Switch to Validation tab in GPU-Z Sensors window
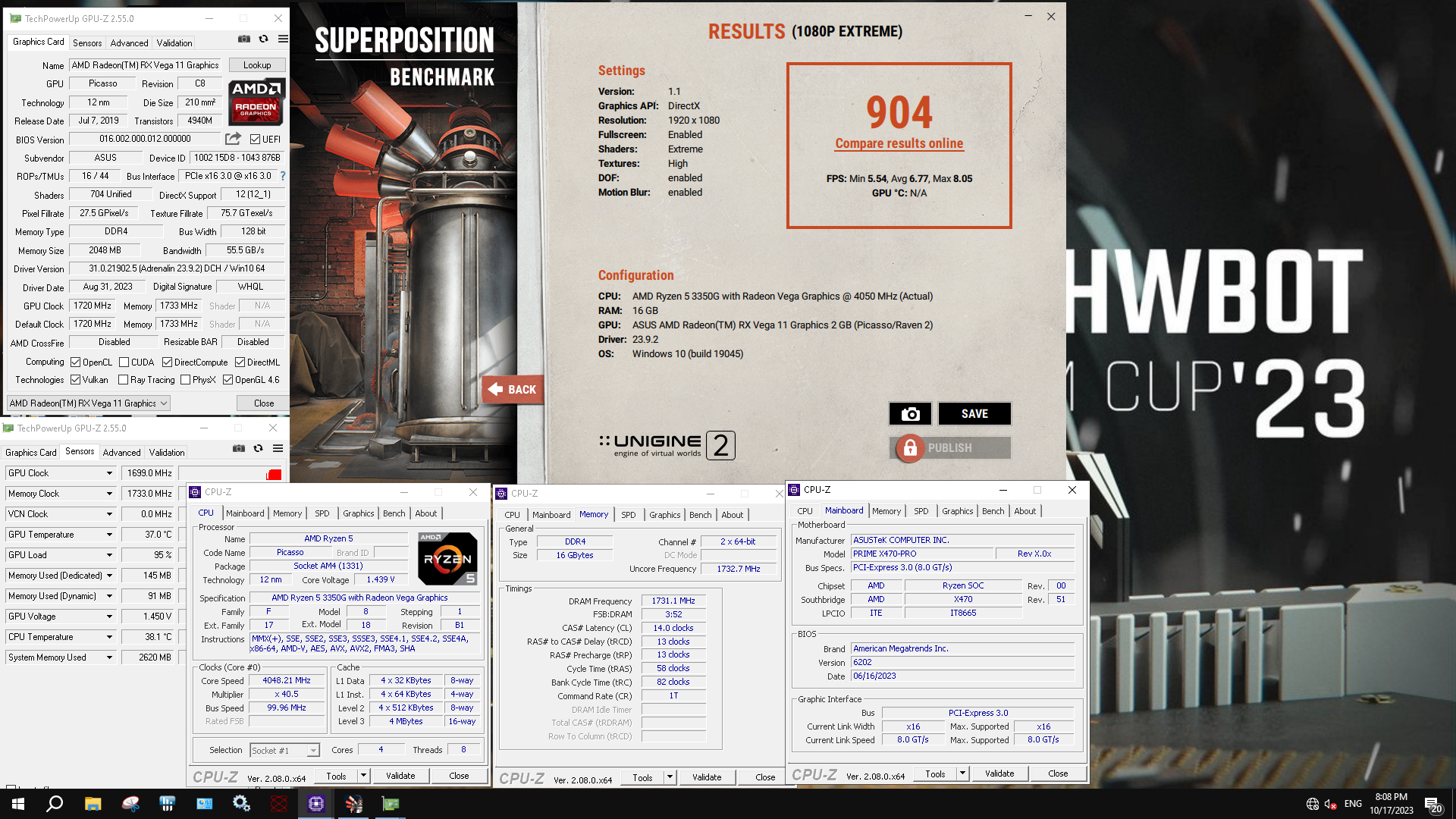1456x819 pixels. (x=167, y=453)
